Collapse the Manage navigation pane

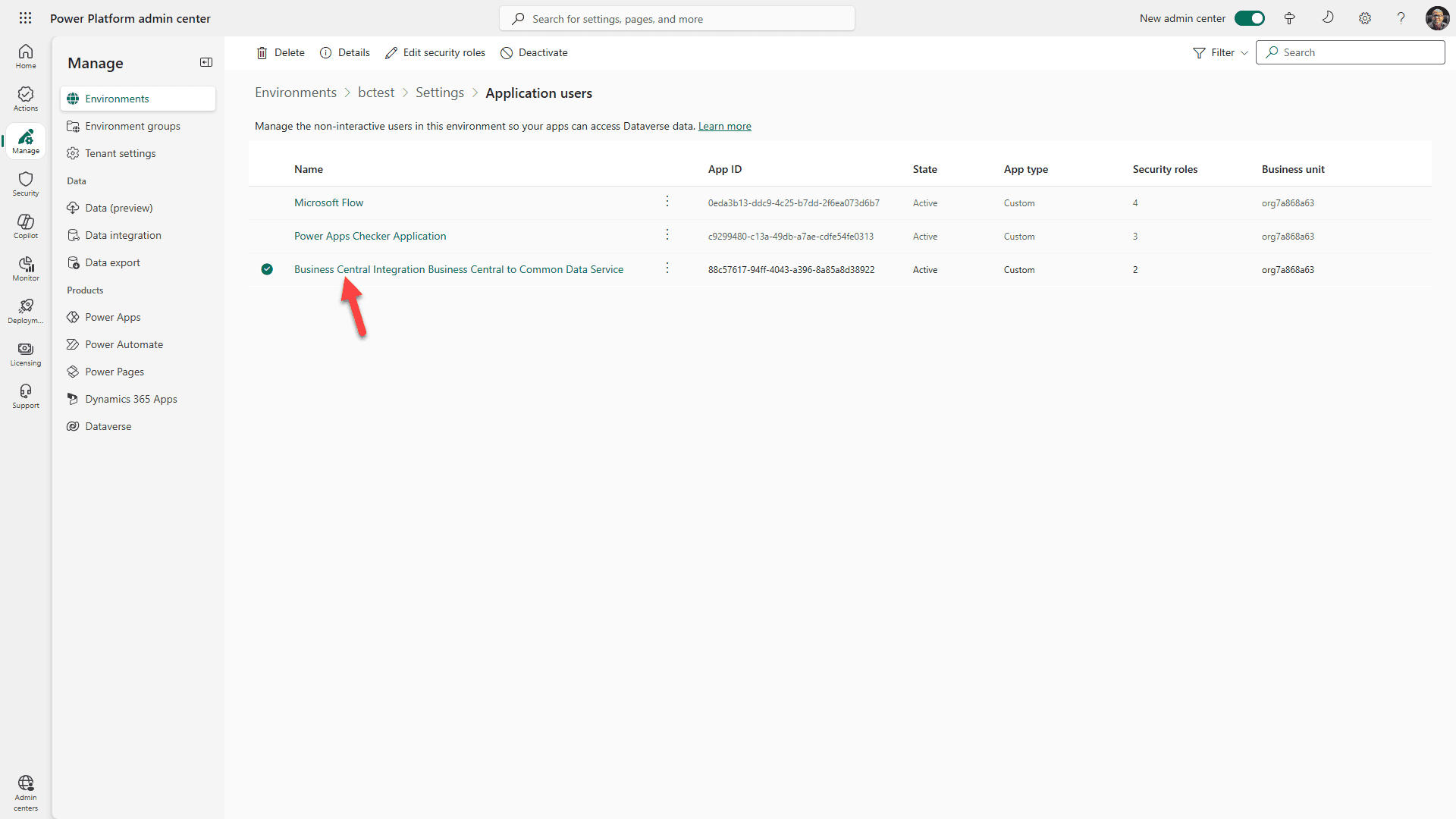206,62
